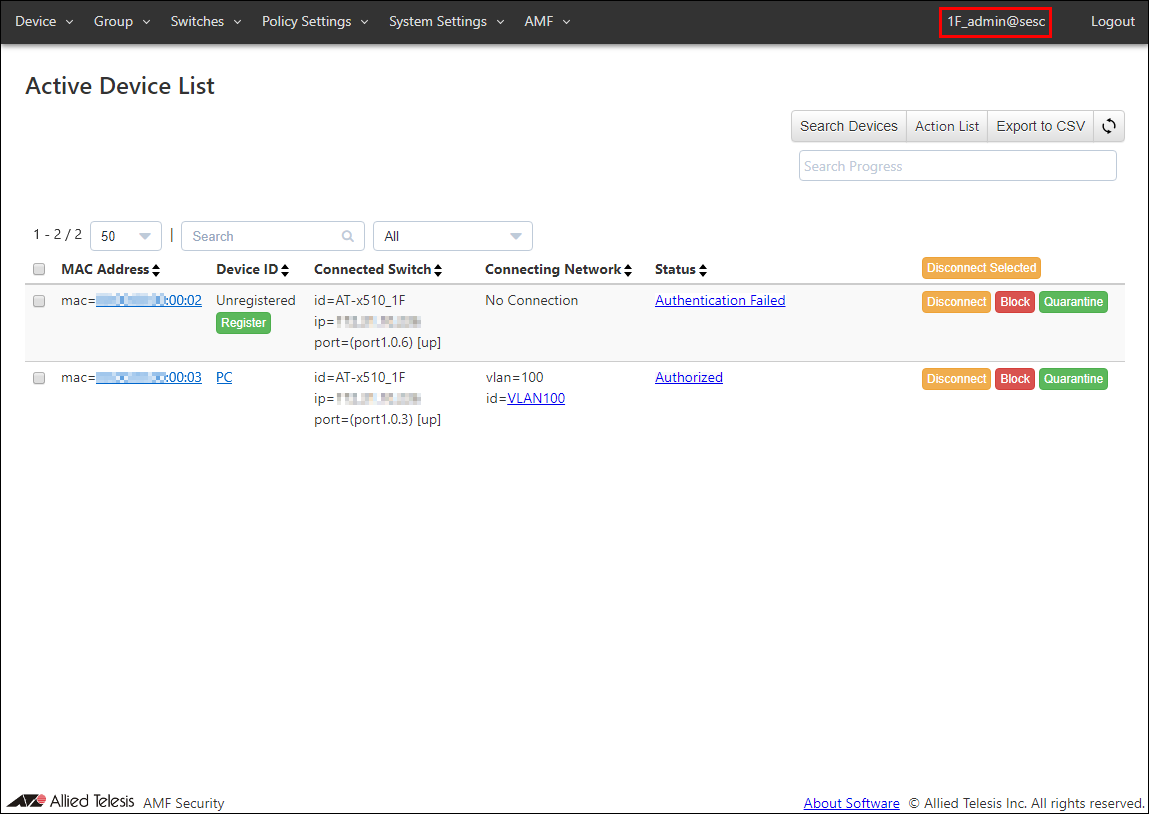The height and width of the screenshot is (814, 1149).
Task: Click the Allied Telesis logo in footer
Action: [70, 801]
